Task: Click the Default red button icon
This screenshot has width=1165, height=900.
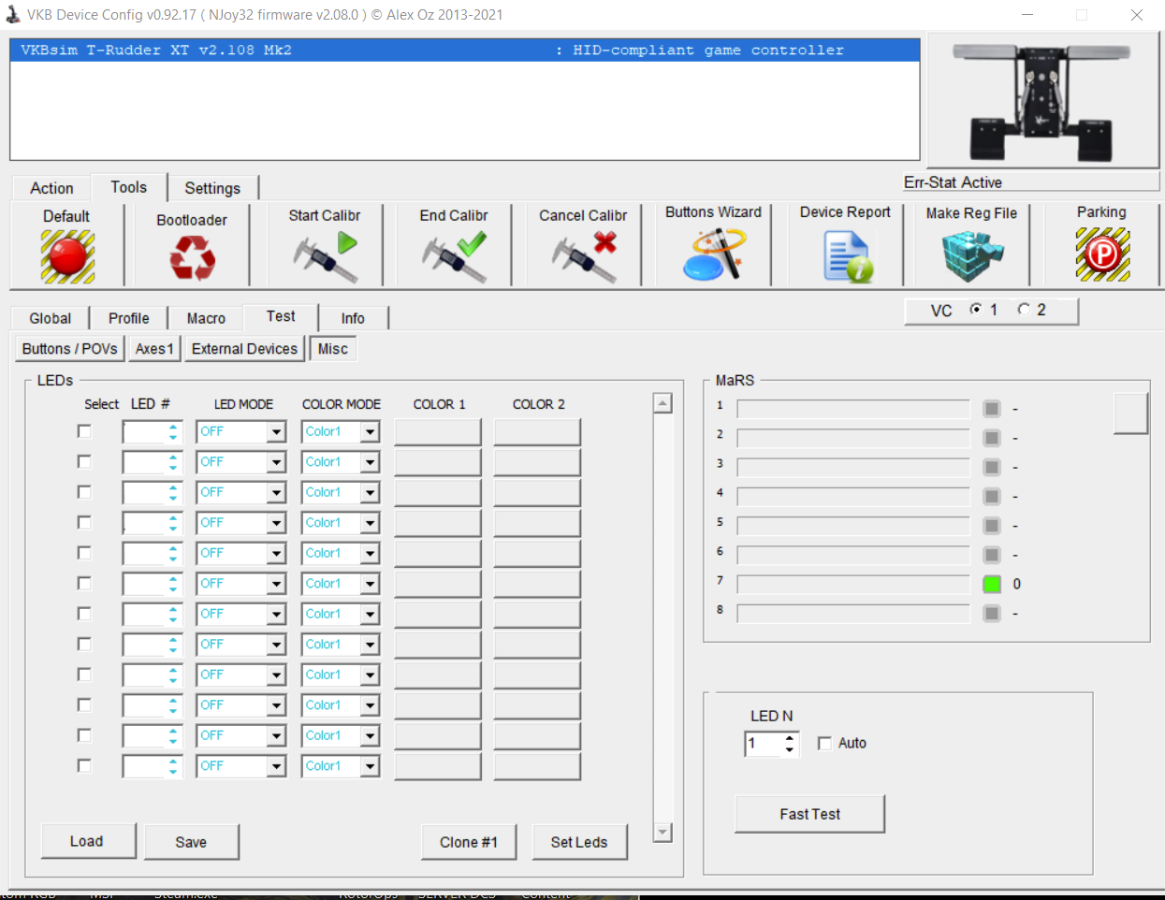Action: (68, 256)
